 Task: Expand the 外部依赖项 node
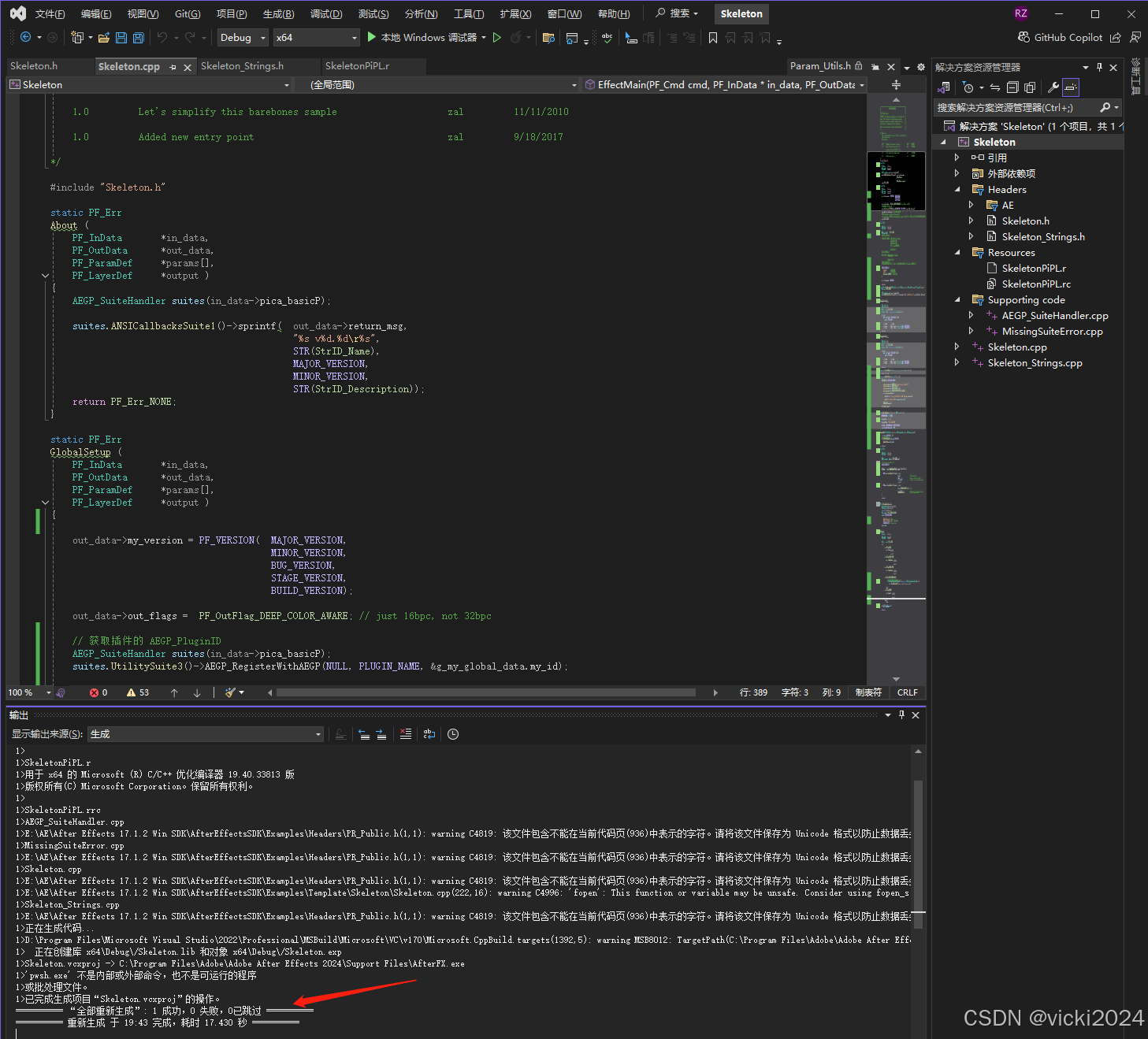point(957,173)
